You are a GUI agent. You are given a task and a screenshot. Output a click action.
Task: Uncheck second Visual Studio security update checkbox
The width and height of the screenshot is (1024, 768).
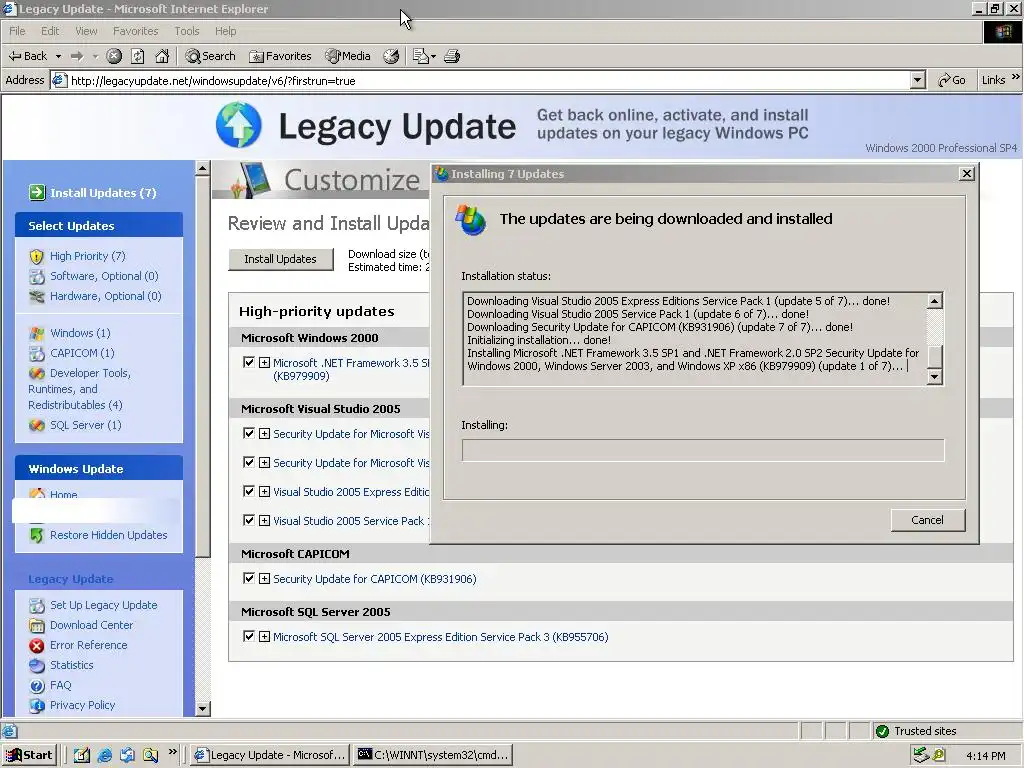point(249,462)
